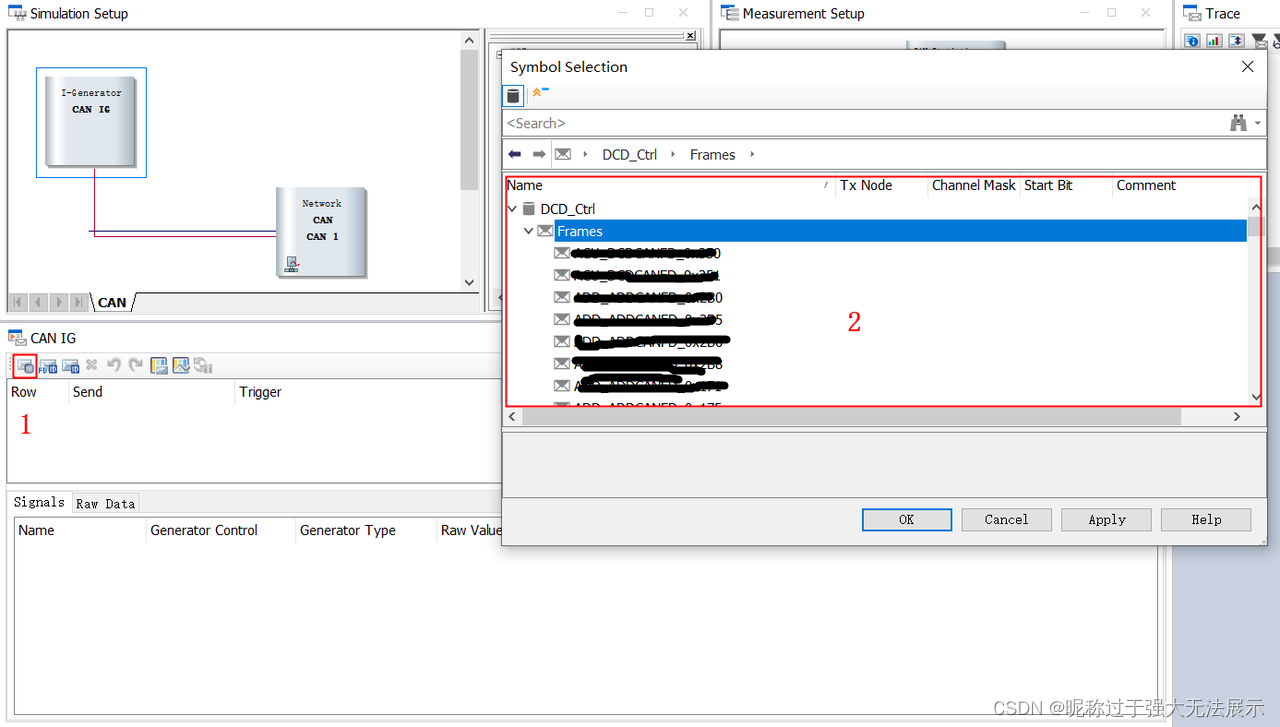This screenshot has height=727, width=1280.
Task: Click the Generator Type column header
Action: [x=366, y=530]
